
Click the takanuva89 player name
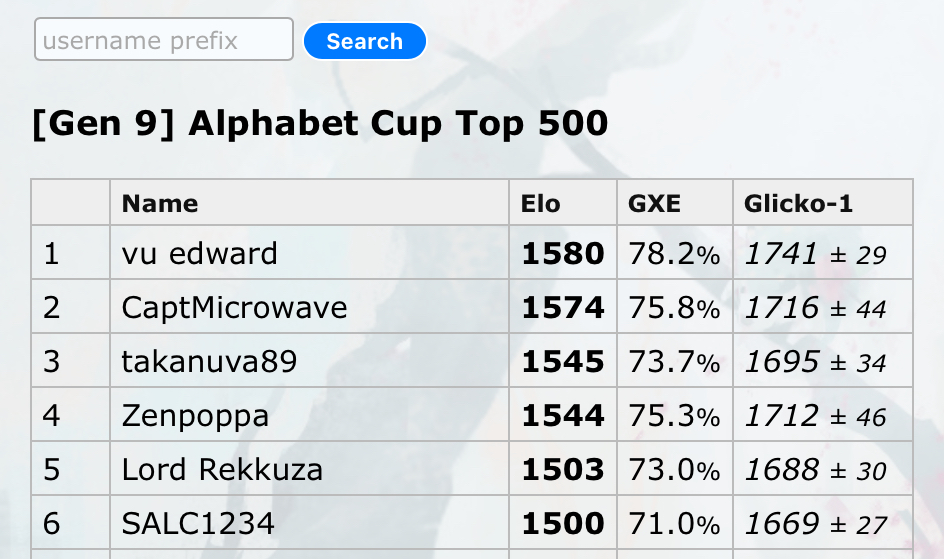click(209, 361)
